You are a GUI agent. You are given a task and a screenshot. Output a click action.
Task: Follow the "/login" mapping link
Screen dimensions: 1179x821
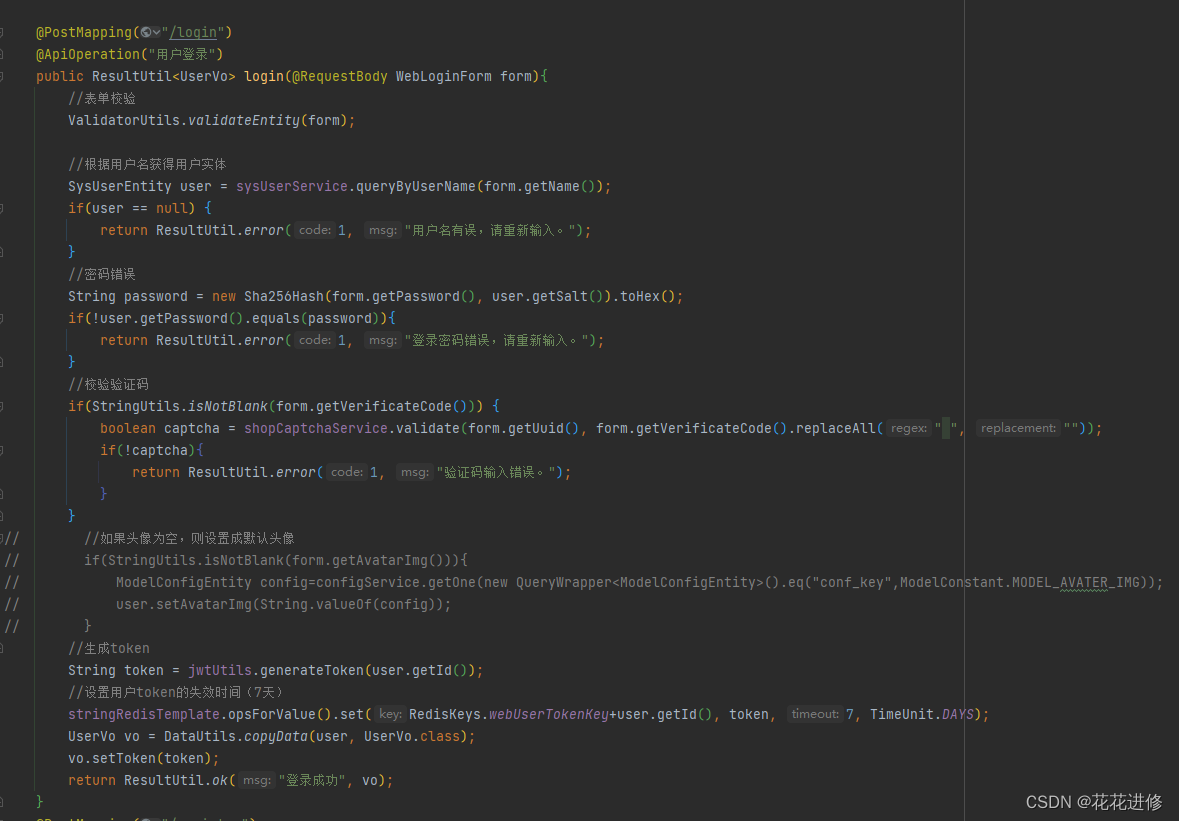tap(193, 32)
